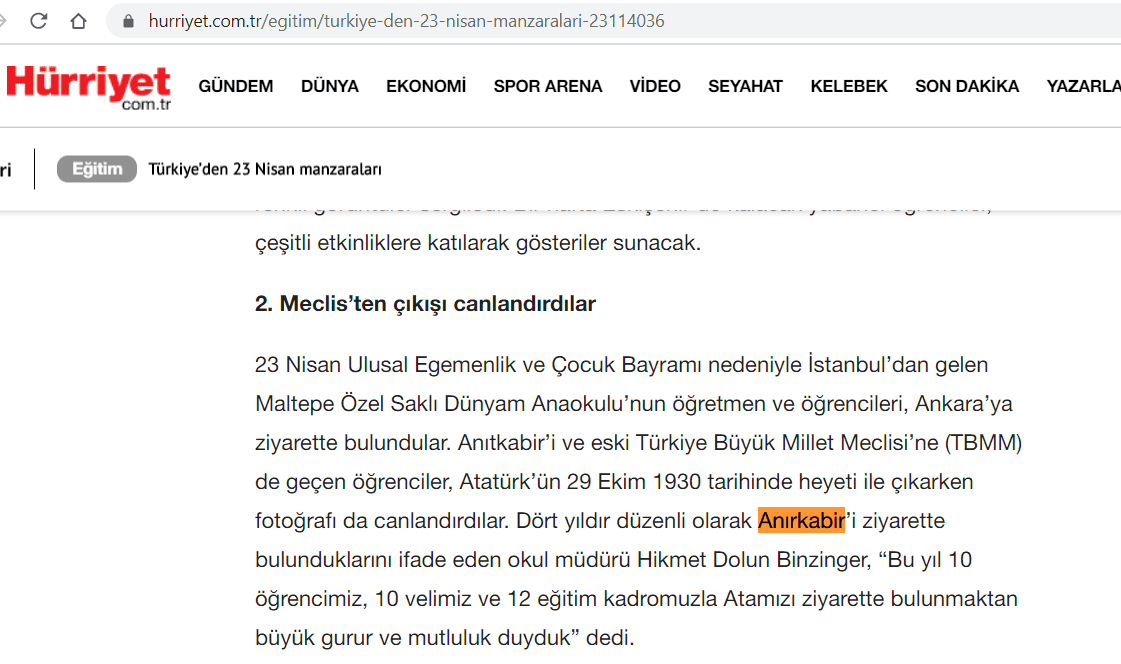
Task: Click the browser forward arrow
Action: coord(5,20)
